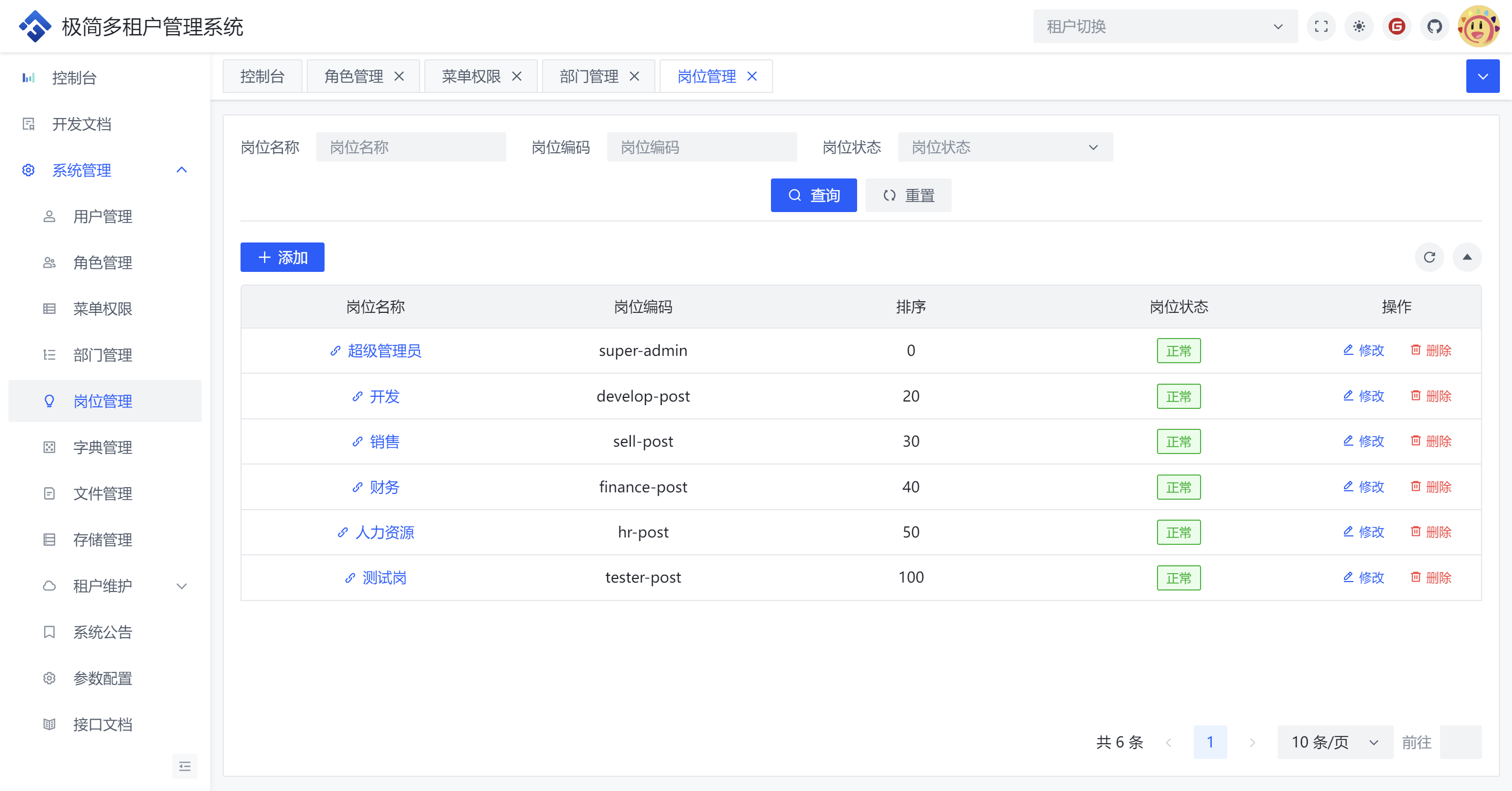Click the 添加 add button
Viewport: 1512px width, 791px height.
[283, 257]
